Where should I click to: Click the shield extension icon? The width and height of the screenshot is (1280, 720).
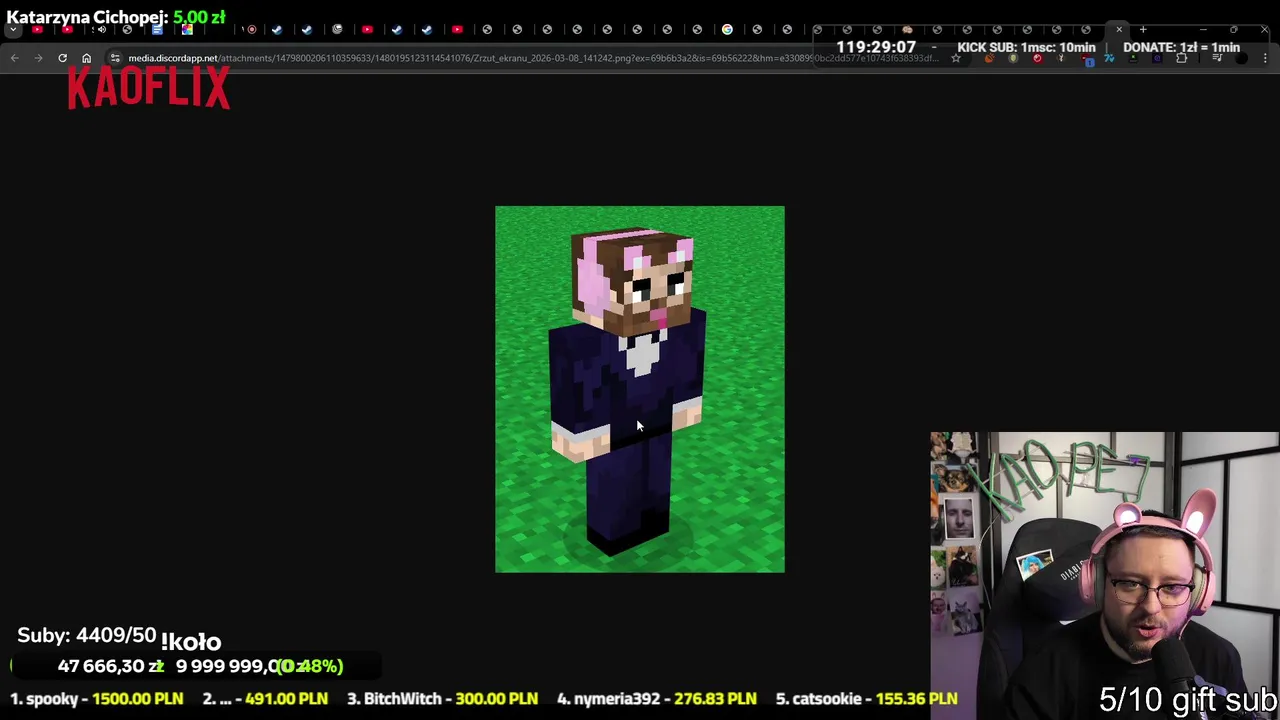click(1013, 58)
